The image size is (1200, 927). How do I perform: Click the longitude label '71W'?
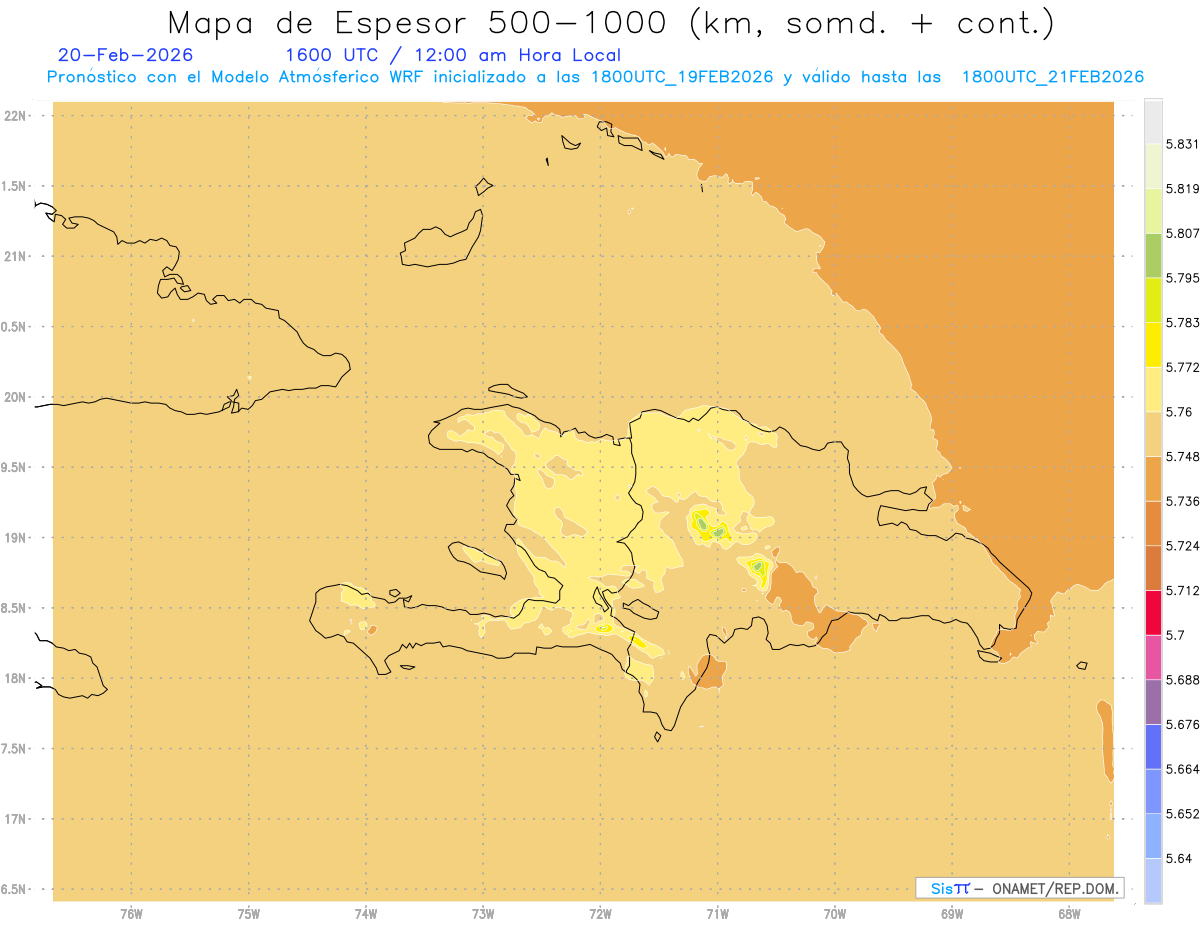pyautogui.click(x=717, y=915)
